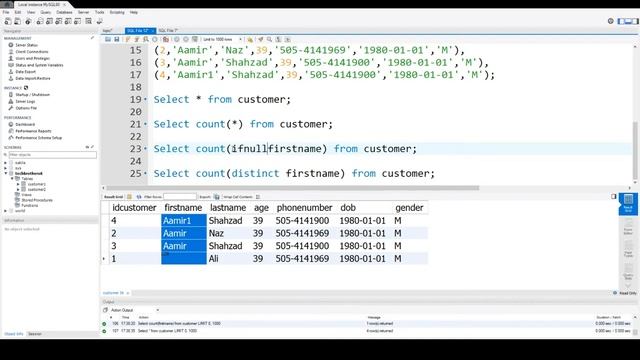Open Views folder in schema tree
640x360 pixels.
[x=27, y=195]
